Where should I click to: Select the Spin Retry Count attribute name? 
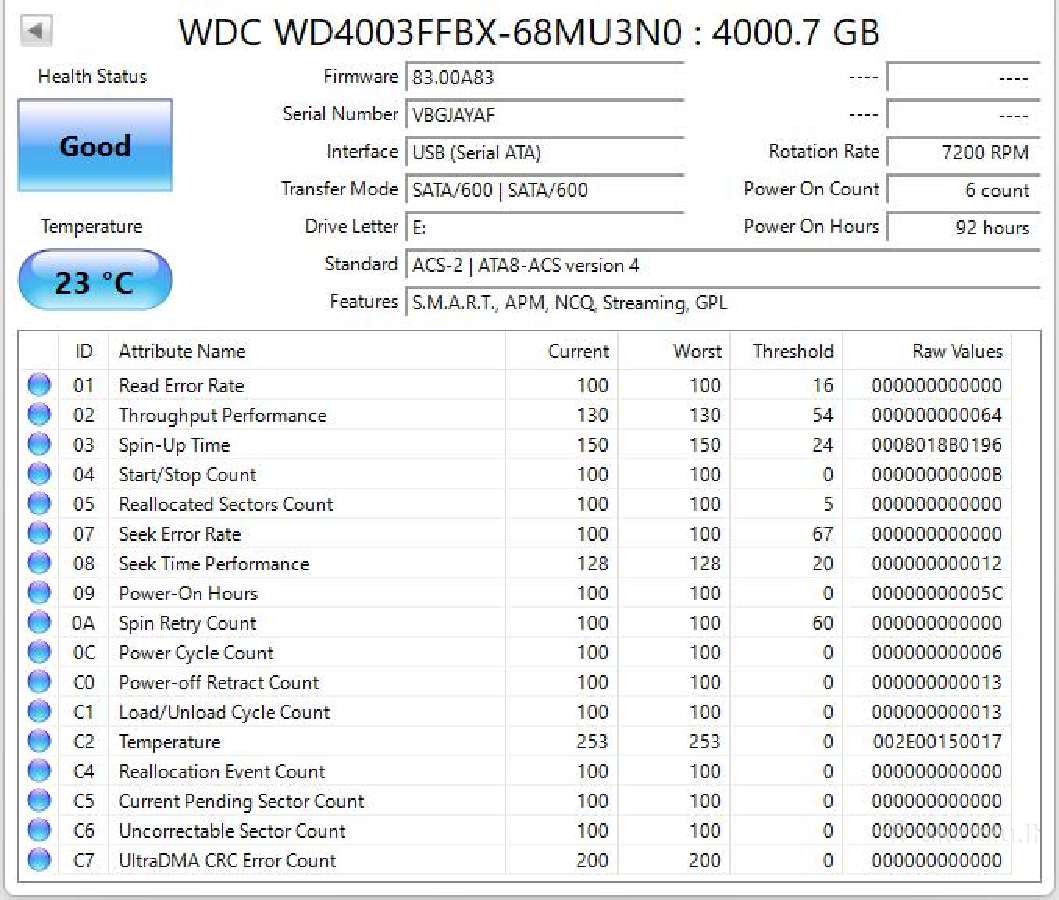click(187, 623)
